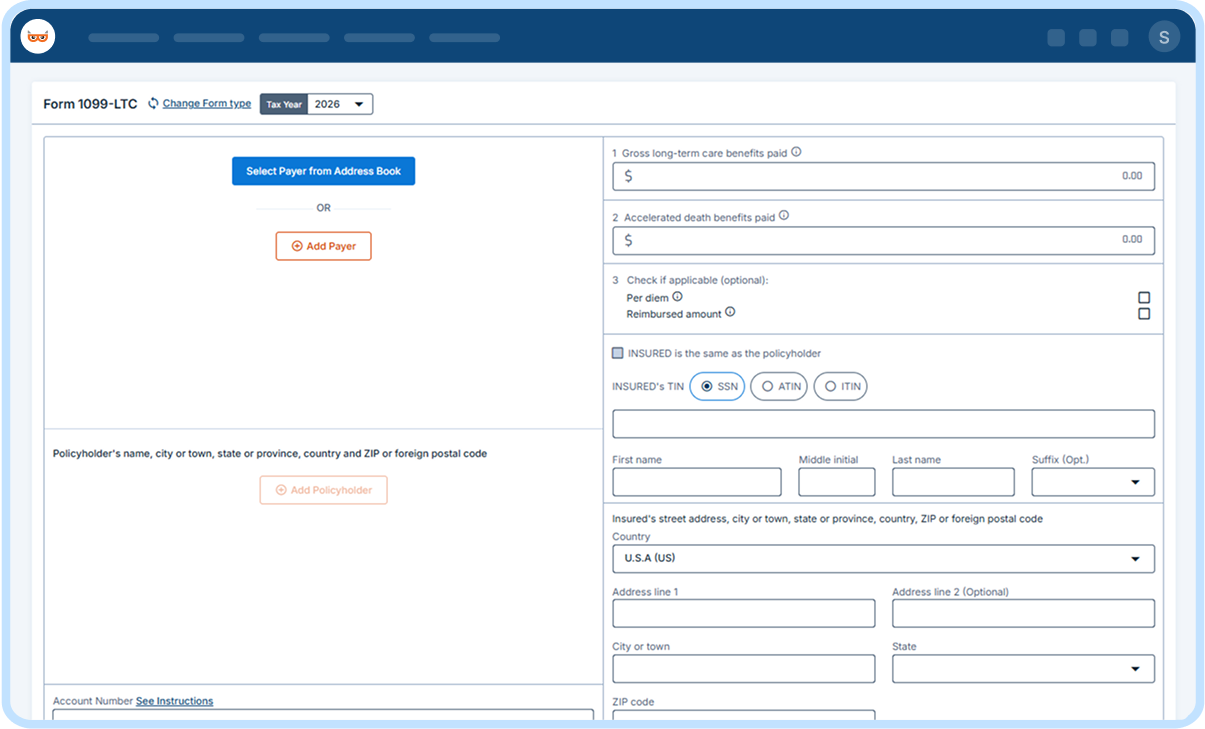Show info for Accelerated death benefits paid
Image resolution: width=1205 pixels, height=729 pixels.
click(x=784, y=216)
